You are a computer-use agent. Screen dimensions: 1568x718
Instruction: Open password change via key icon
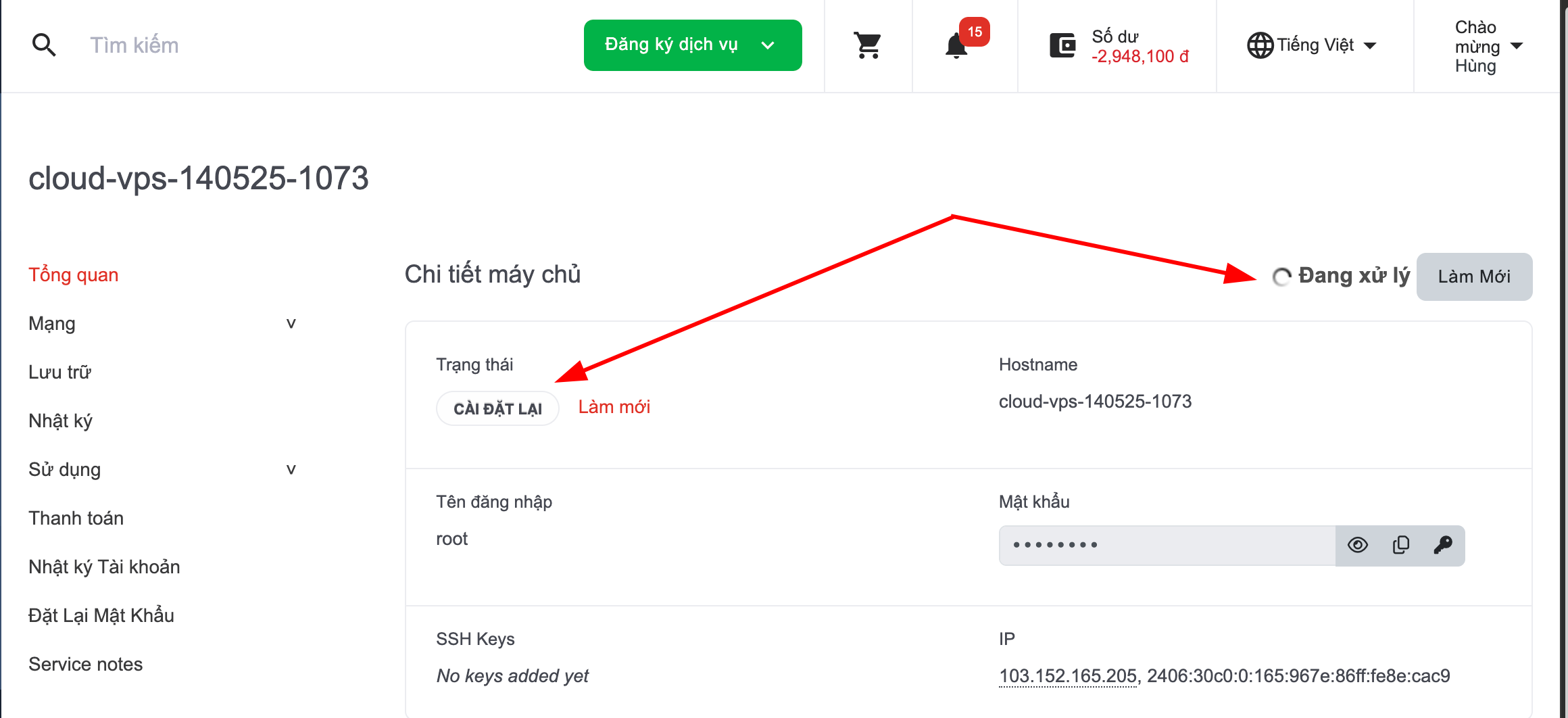[x=1444, y=545]
